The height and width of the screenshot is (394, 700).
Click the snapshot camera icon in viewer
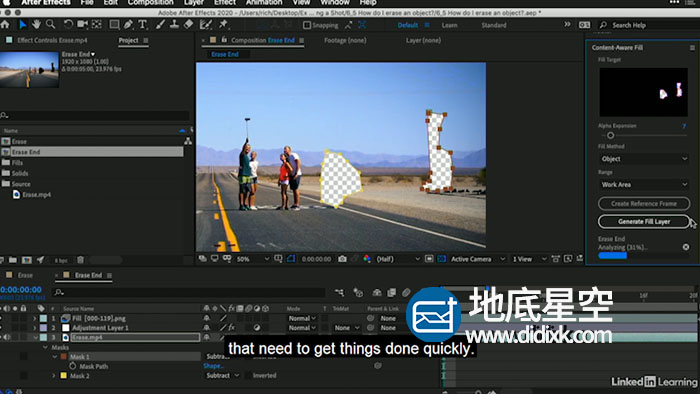tap(342, 259)
